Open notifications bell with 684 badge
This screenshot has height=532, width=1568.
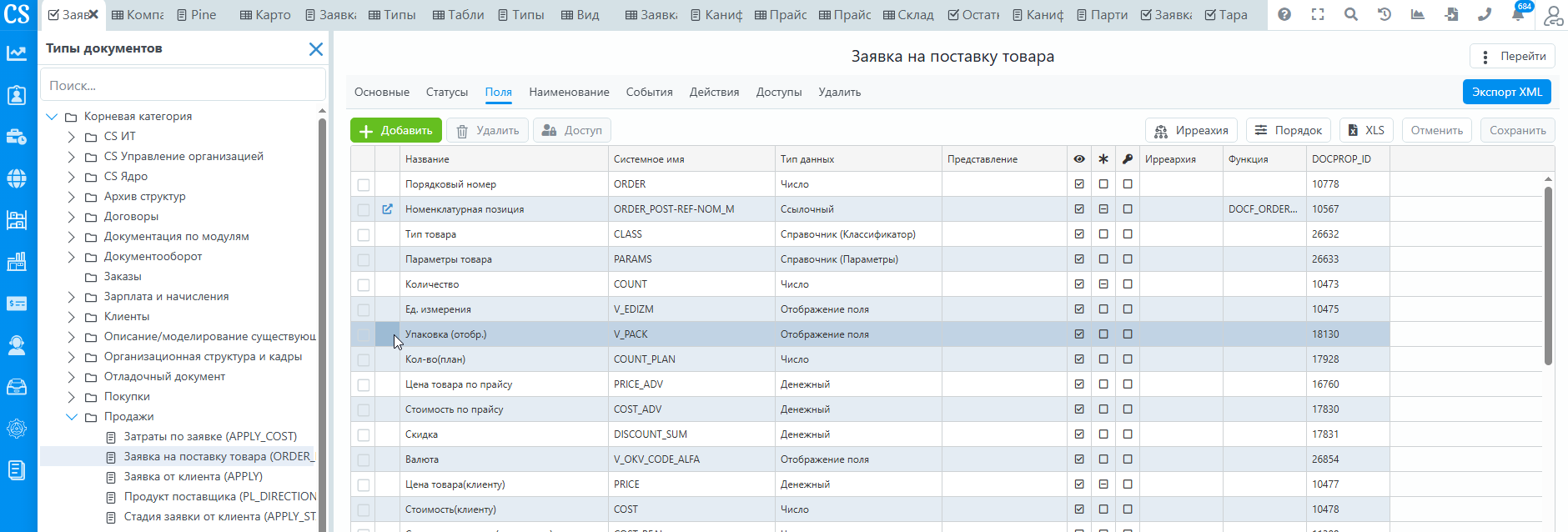coord(1518,14)
